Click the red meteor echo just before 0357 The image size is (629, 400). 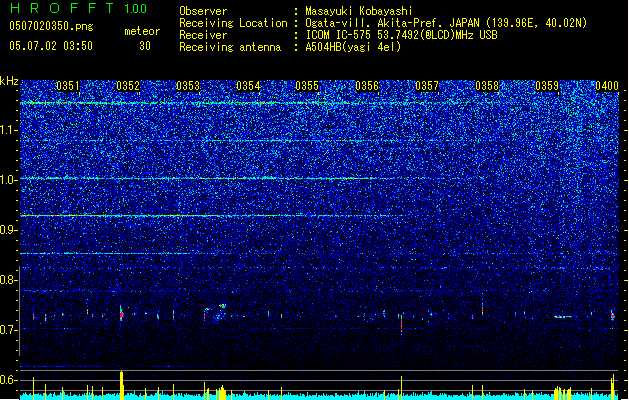401,324
